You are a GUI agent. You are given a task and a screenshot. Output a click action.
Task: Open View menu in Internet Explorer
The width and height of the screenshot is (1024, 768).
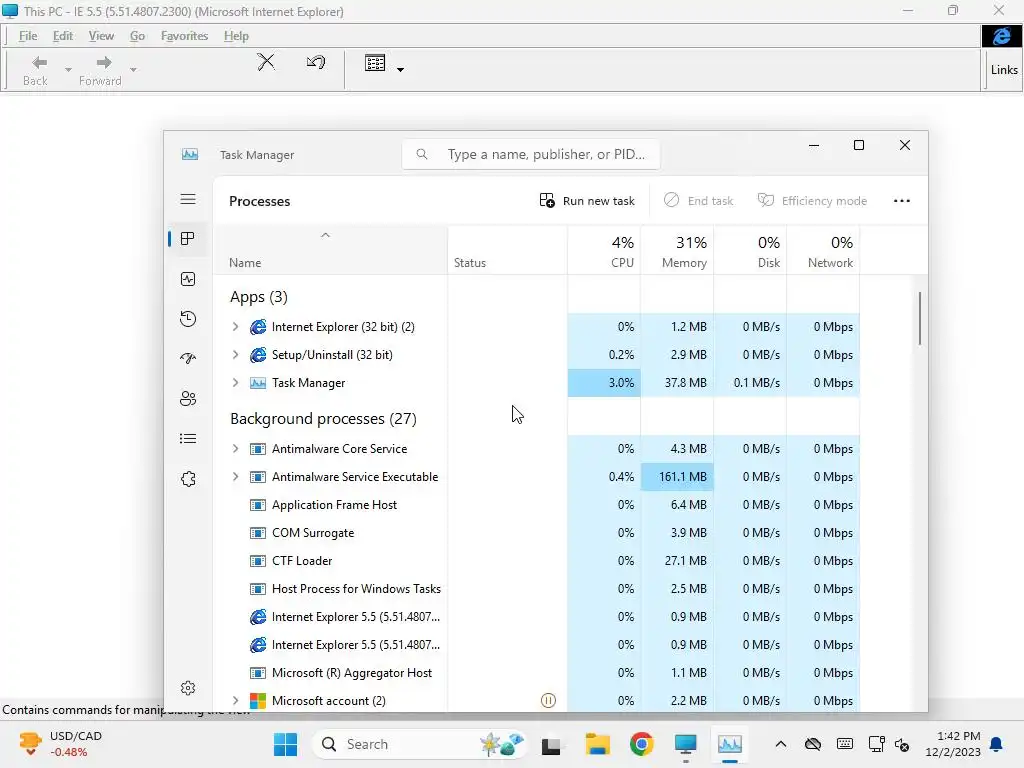point(101,36)
